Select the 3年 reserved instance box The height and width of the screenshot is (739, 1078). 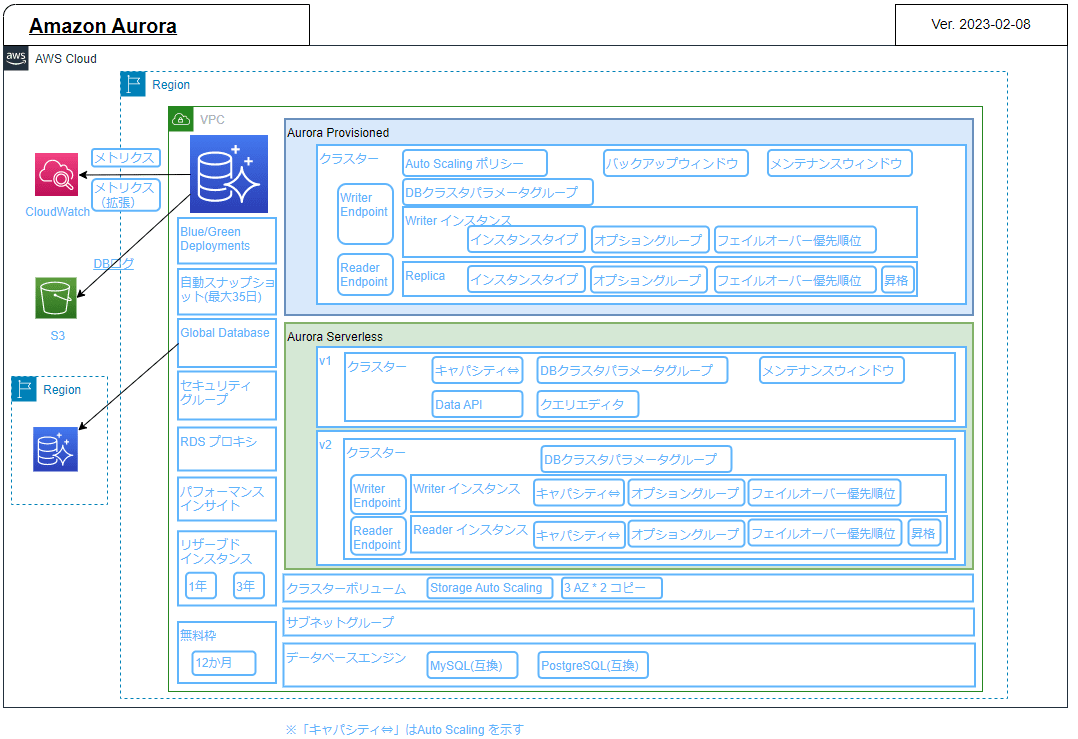(x=248, y=586)
